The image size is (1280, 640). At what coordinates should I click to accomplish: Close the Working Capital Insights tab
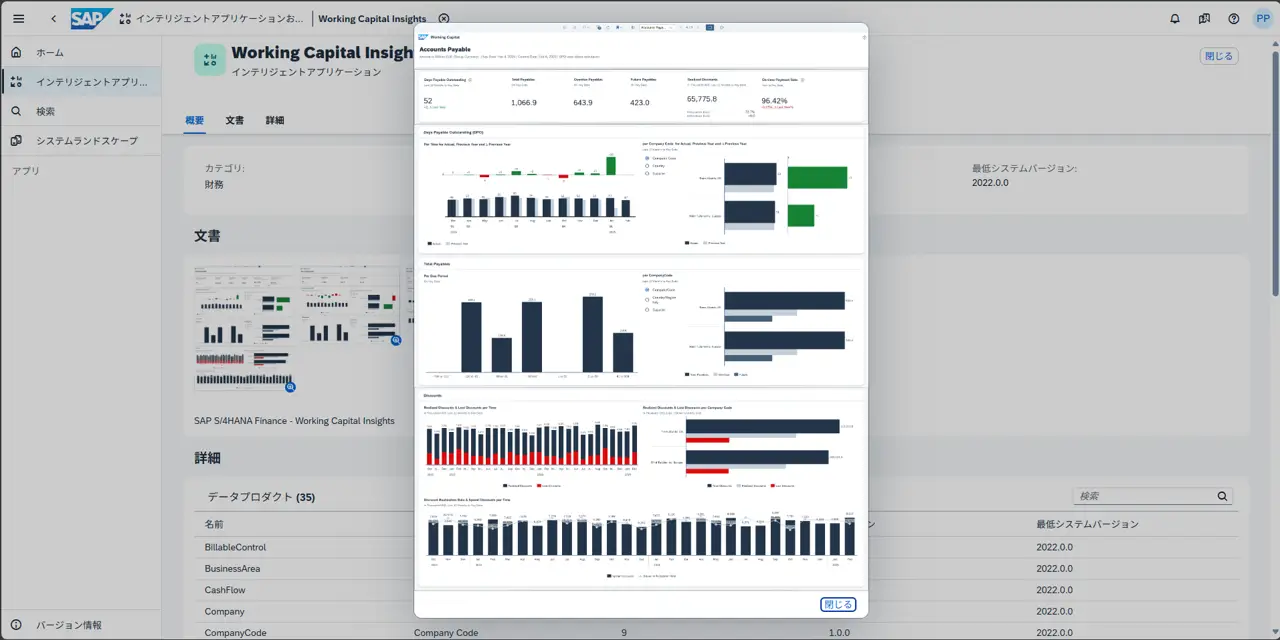click(444, 18)
